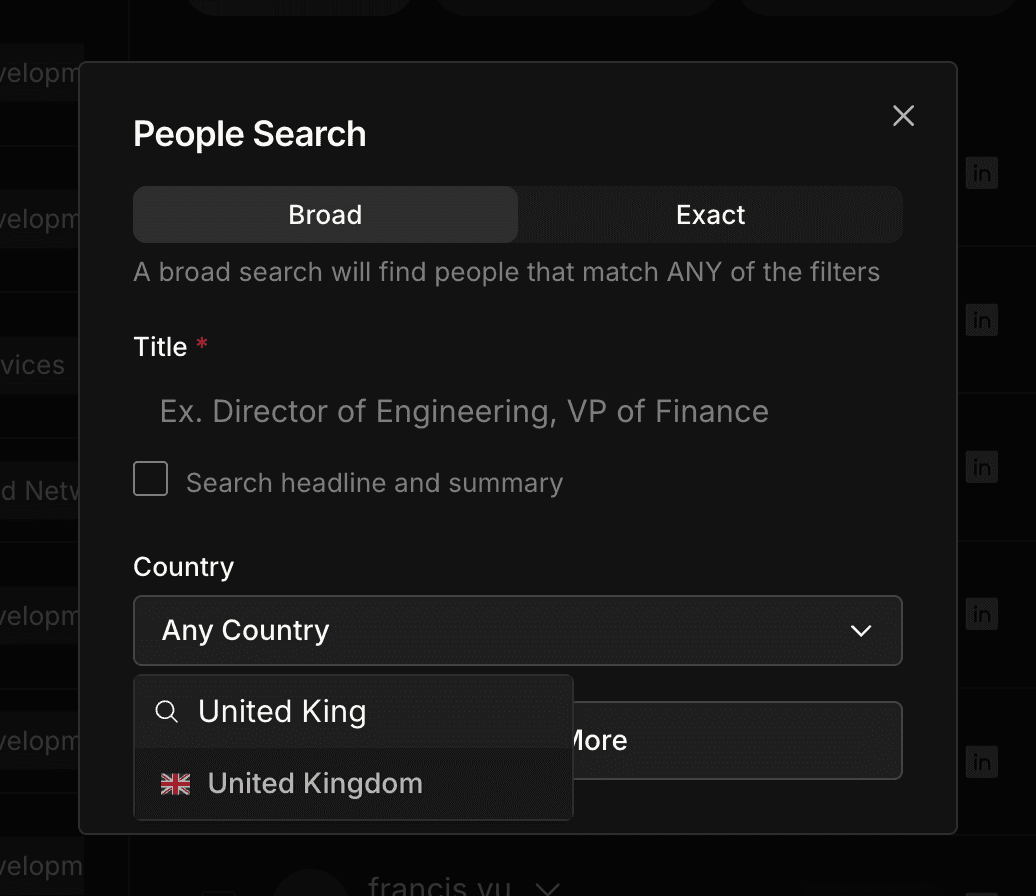The width and height of the screenshot is (1036, 896).
Task: Switch to the Broad search tab
Action: pos(325,215)
